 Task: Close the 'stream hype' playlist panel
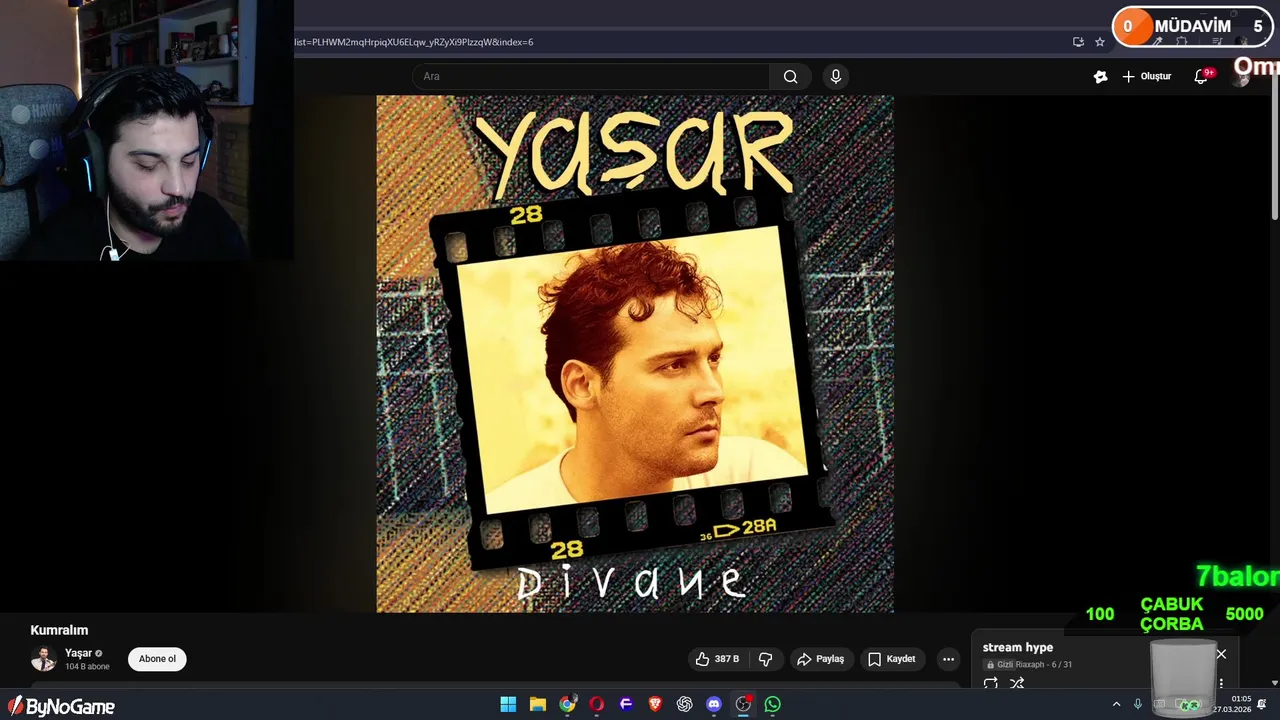[1221, 654]
